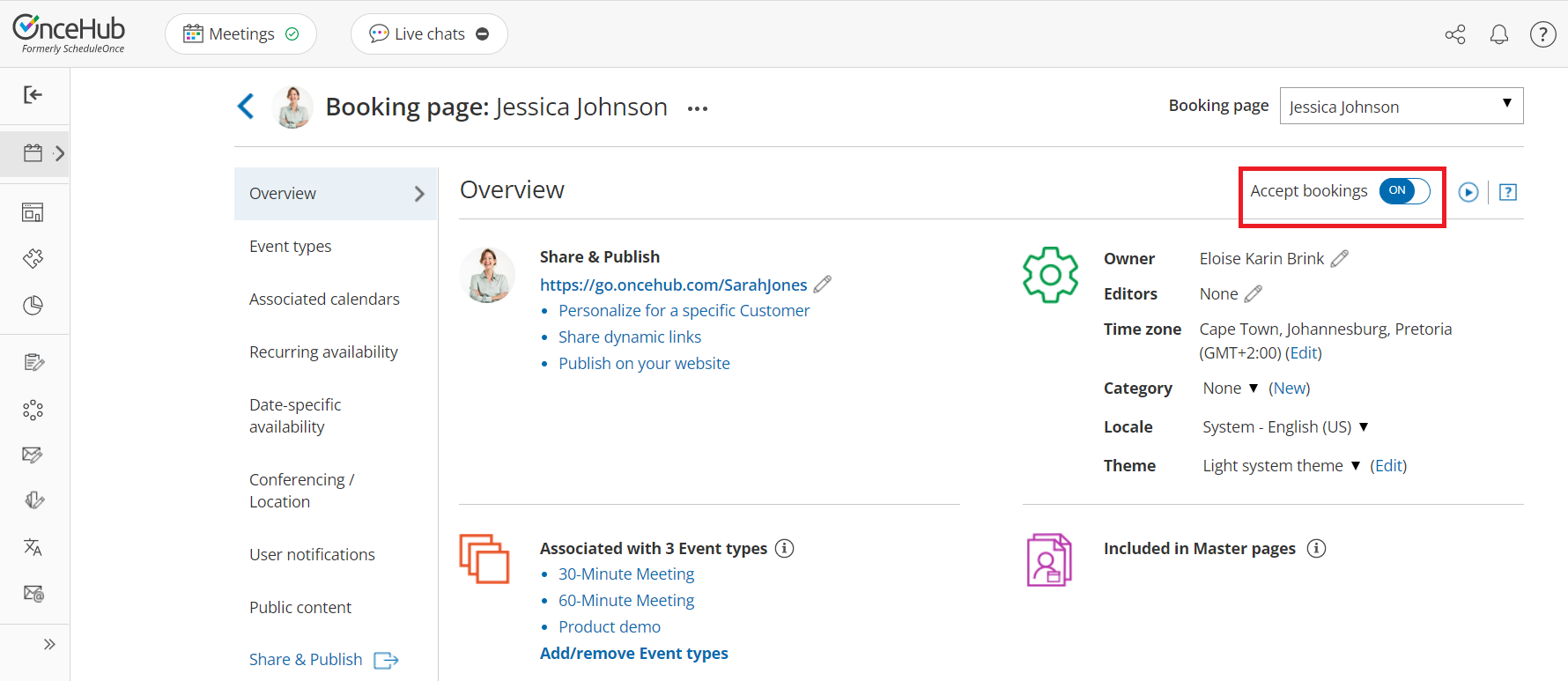Screen dimensions: 1568x681
Task: Go to Recurring availability section
Action: (323, 352)
